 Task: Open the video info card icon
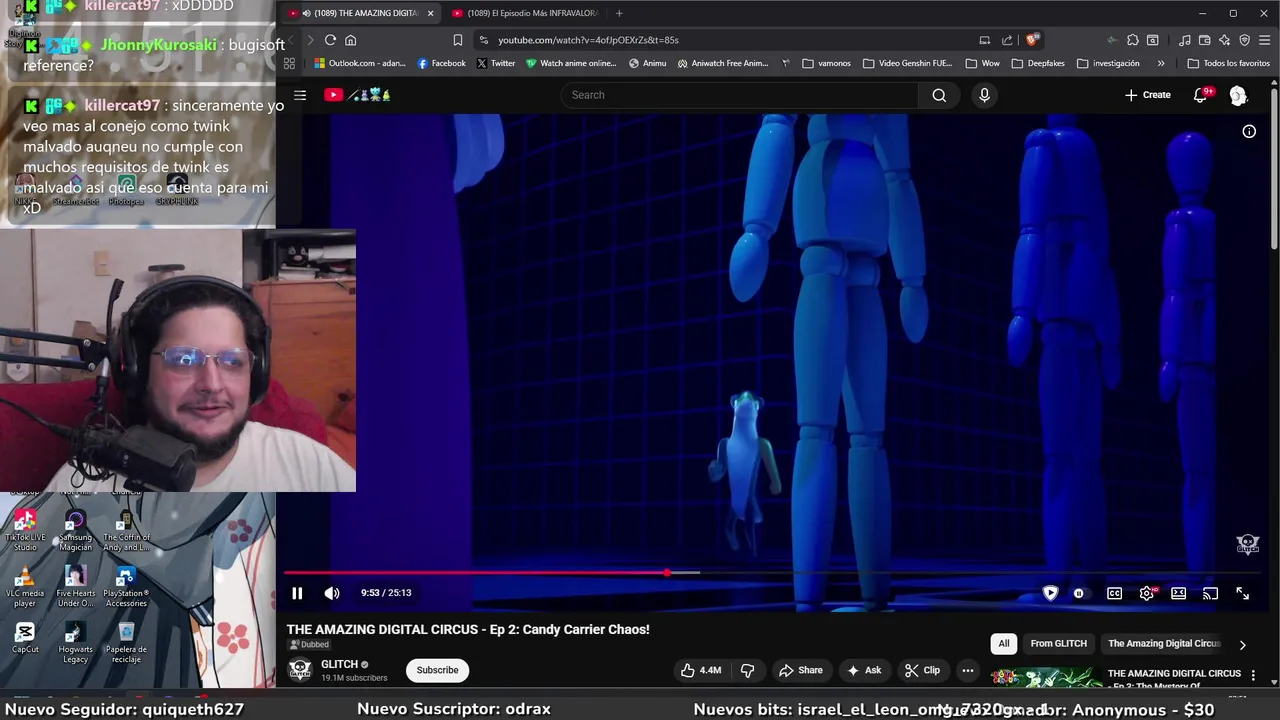(x=1249, y=131)
